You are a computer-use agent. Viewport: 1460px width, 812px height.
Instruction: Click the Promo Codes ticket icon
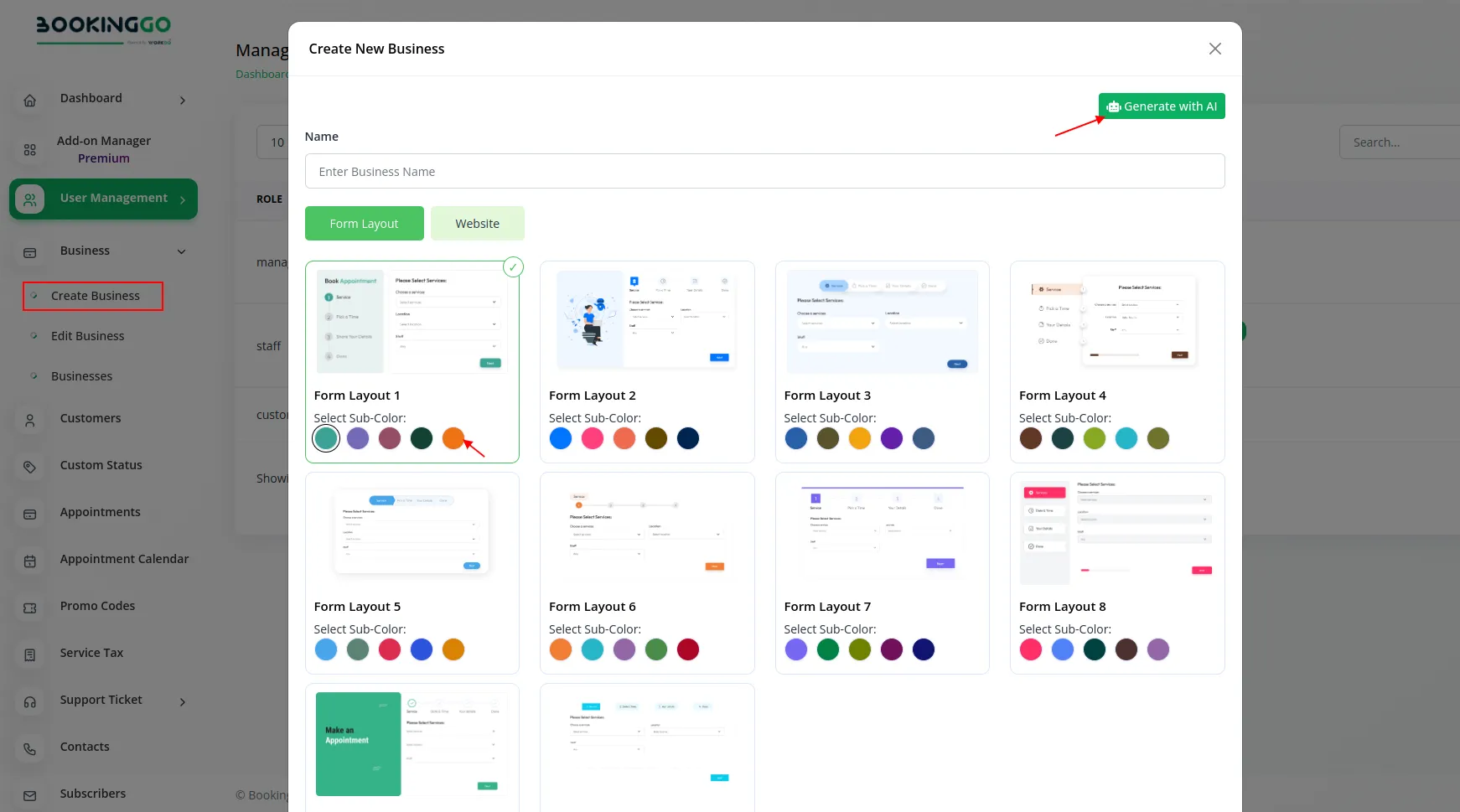(29, 608)
